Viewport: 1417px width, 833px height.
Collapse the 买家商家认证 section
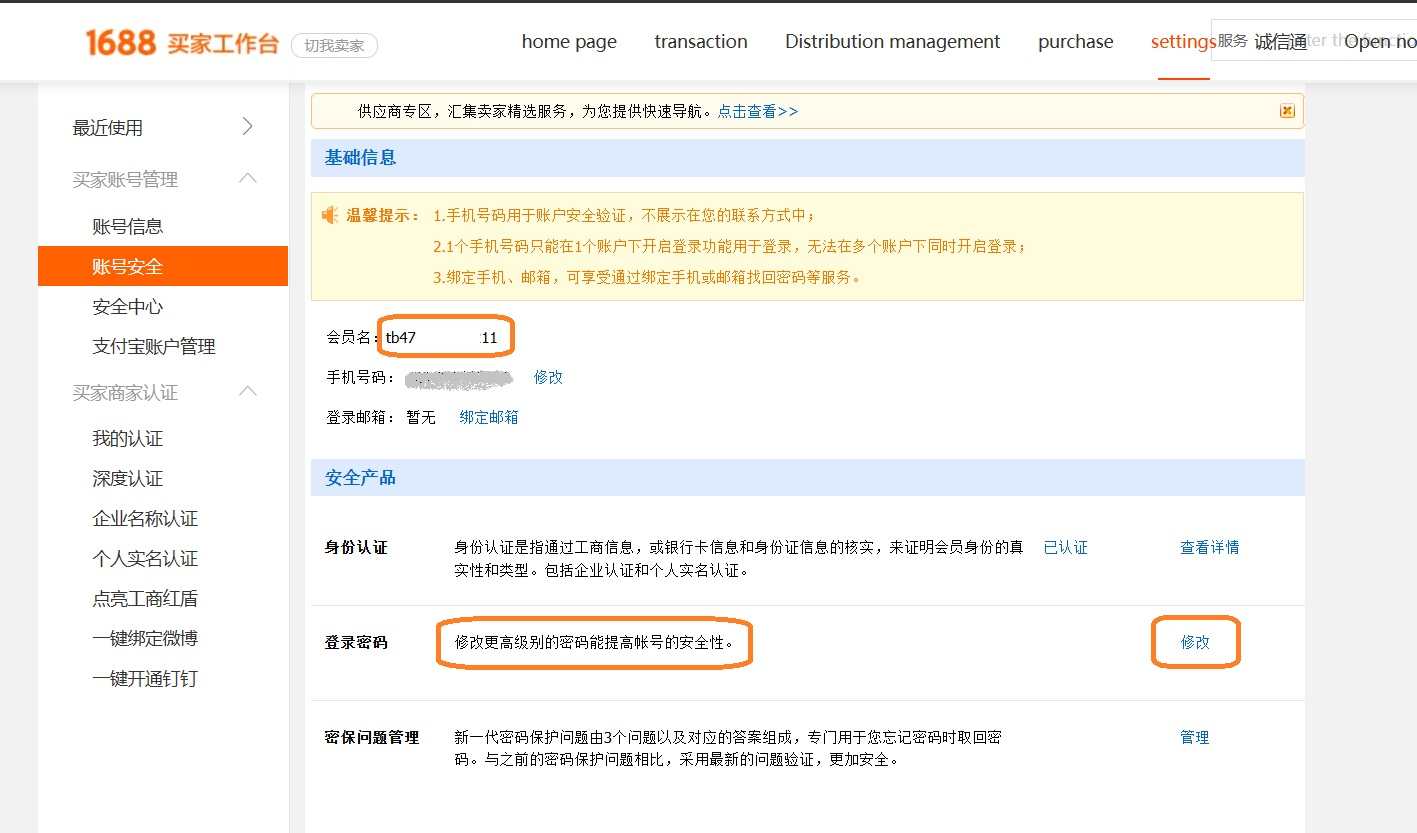[x=248, y=392]
